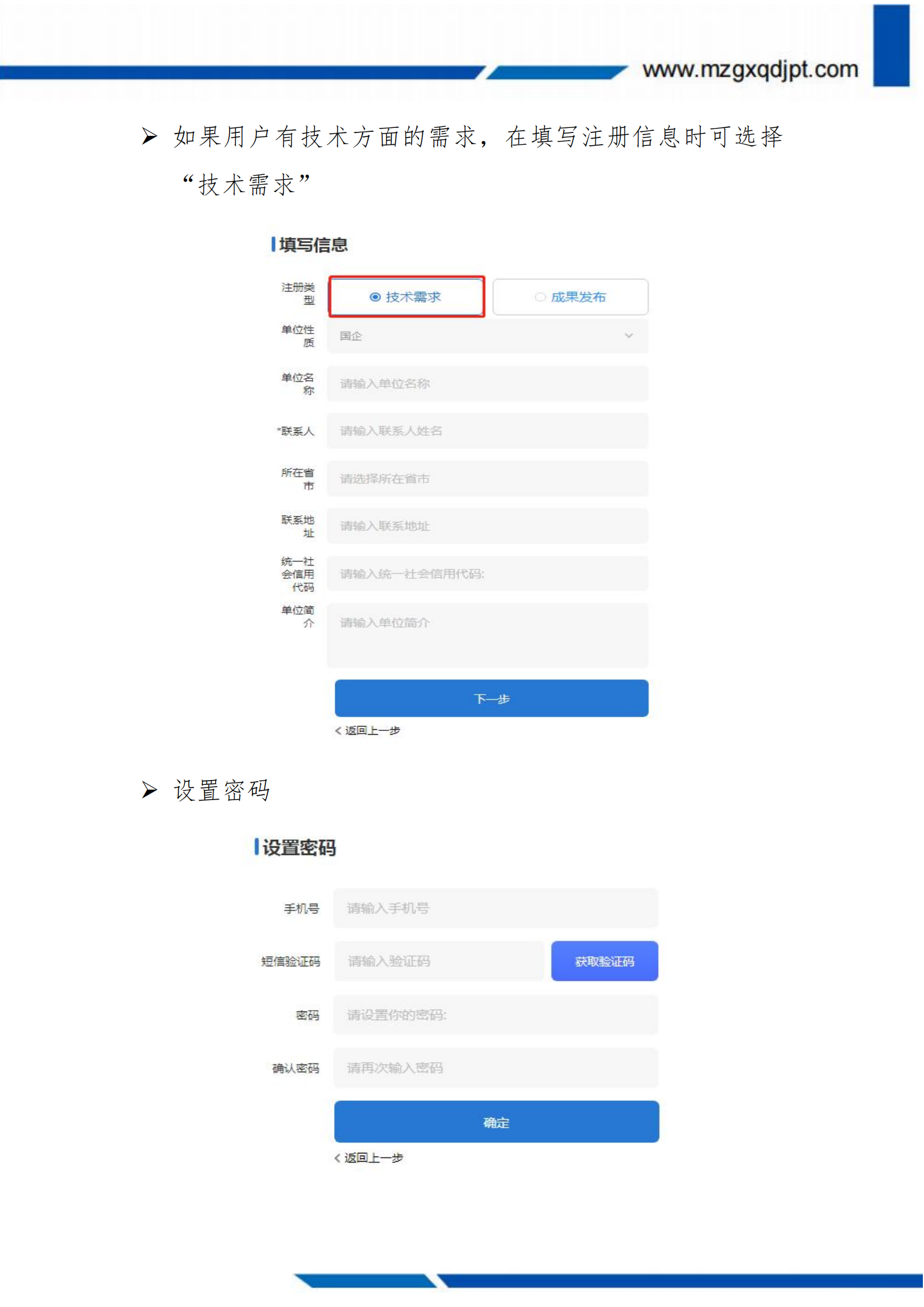Click the 统一社会信用代码 input field
924x1307 pixels.
(487, 574)
